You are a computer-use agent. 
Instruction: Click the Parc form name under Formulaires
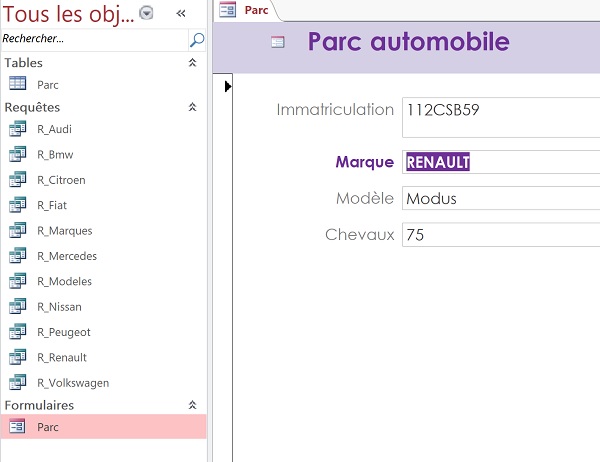pos(48,427)
